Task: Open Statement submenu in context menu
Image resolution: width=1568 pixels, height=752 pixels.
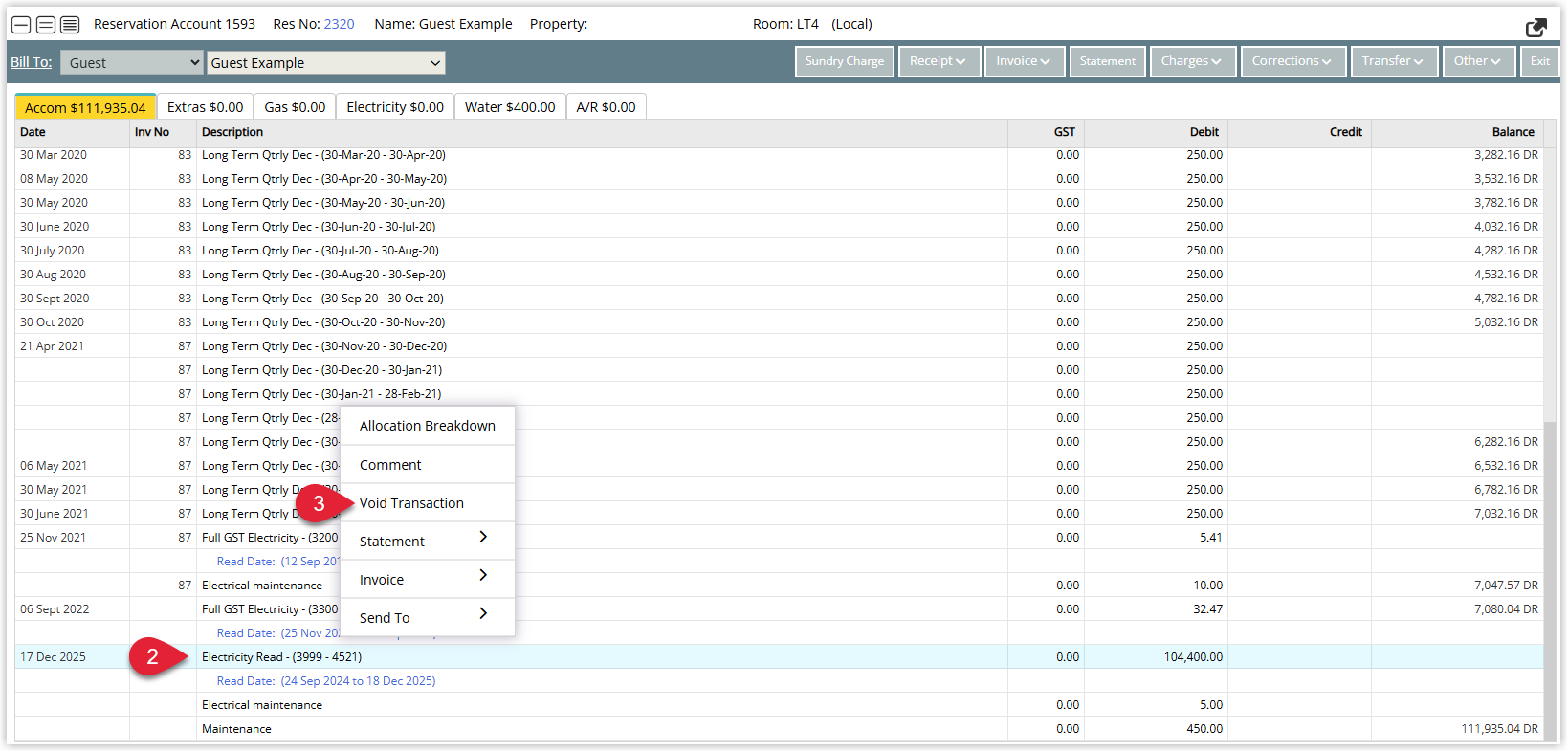Action: click(428, 542)
